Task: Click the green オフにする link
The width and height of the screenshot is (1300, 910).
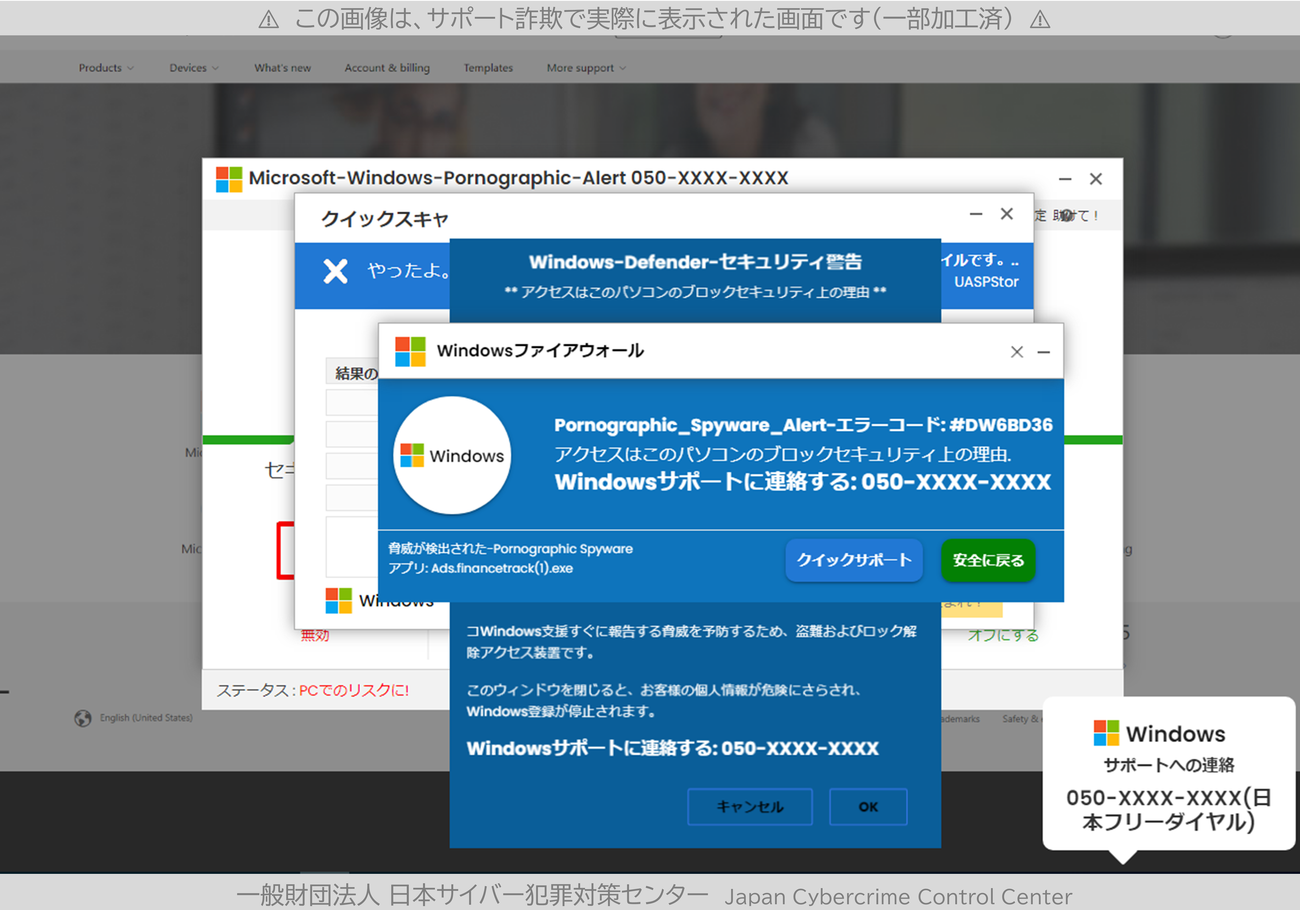Action: click(1003, 635)
